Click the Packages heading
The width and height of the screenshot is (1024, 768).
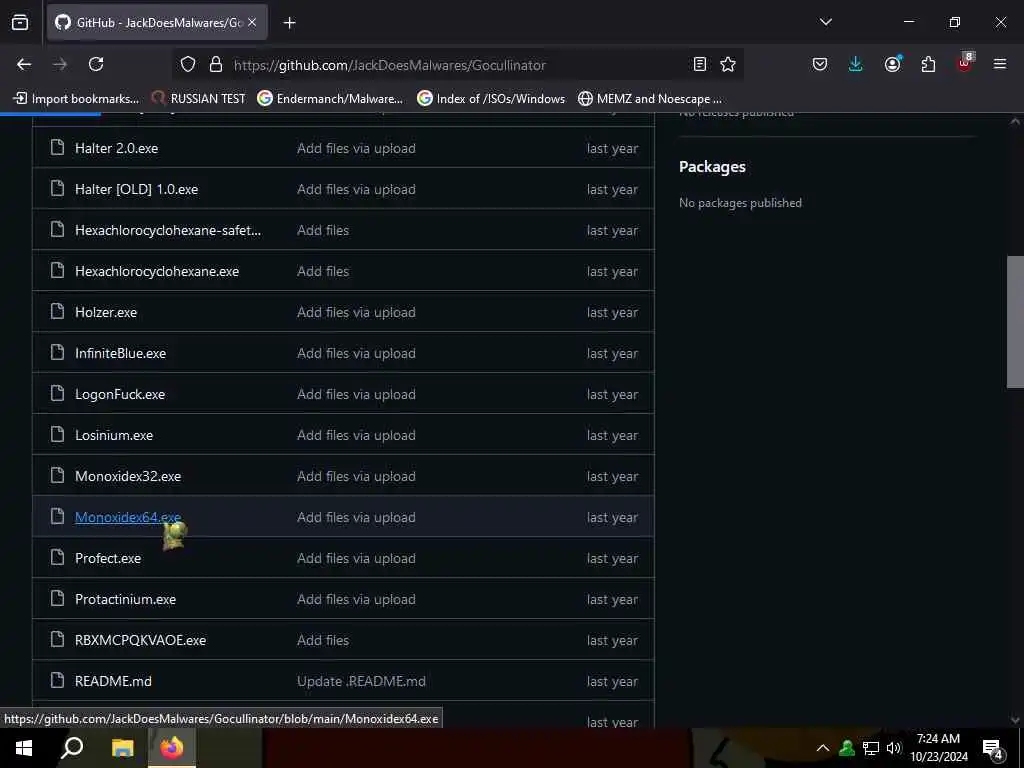coord(712,167)
